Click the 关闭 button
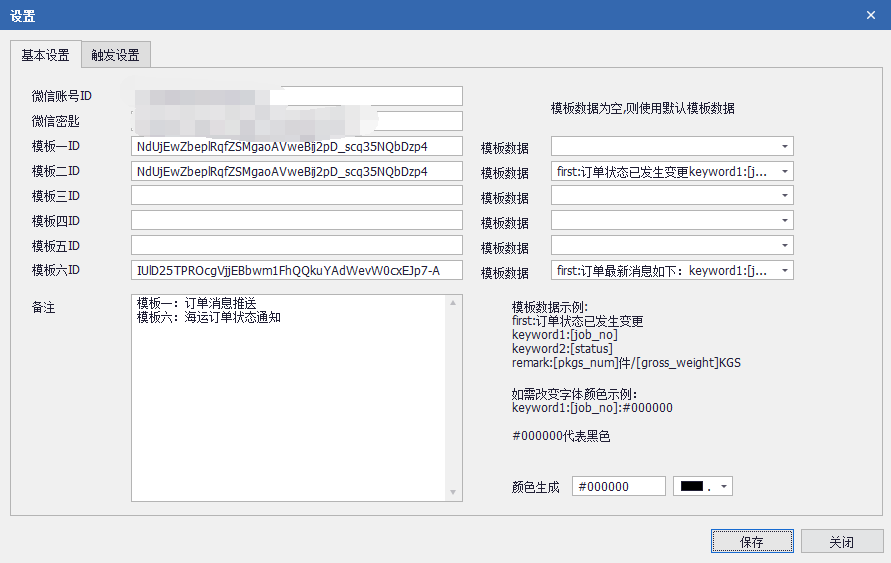Screen dimensions: 891x563 click(841, 541)
